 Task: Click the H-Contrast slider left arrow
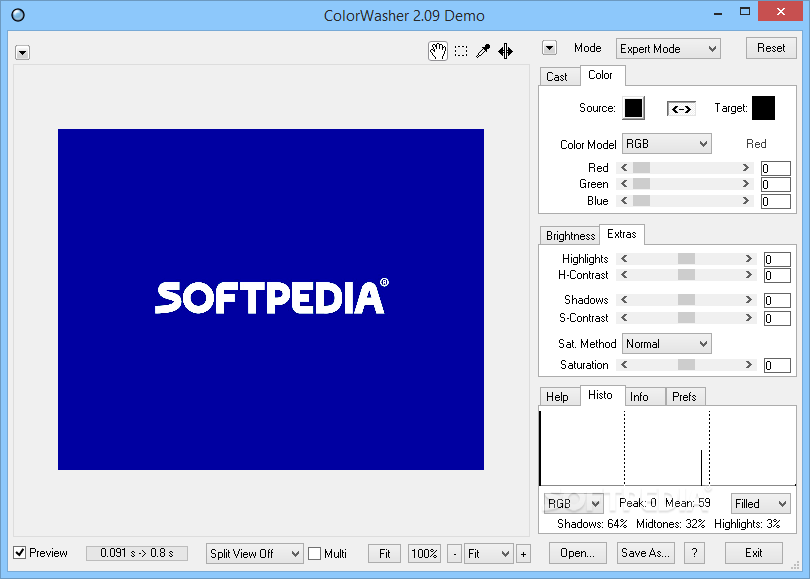624,275
